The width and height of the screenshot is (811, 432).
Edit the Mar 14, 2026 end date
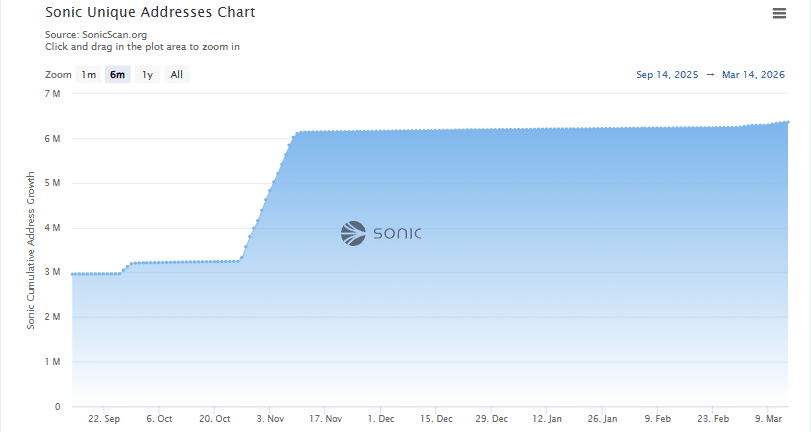[x=752, y=74]
